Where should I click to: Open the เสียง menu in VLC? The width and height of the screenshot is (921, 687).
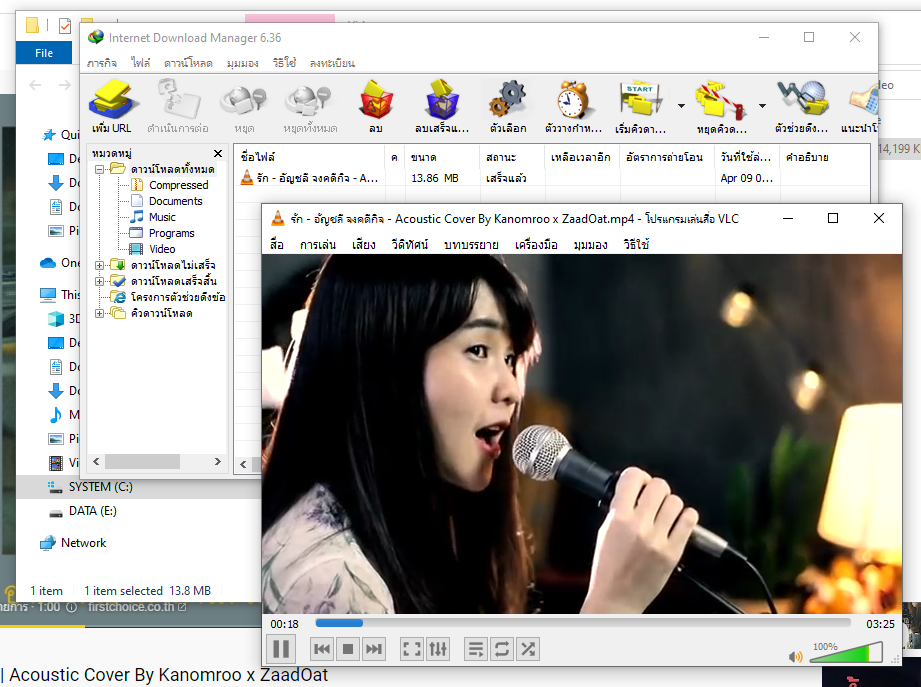[x=364, y=244]
